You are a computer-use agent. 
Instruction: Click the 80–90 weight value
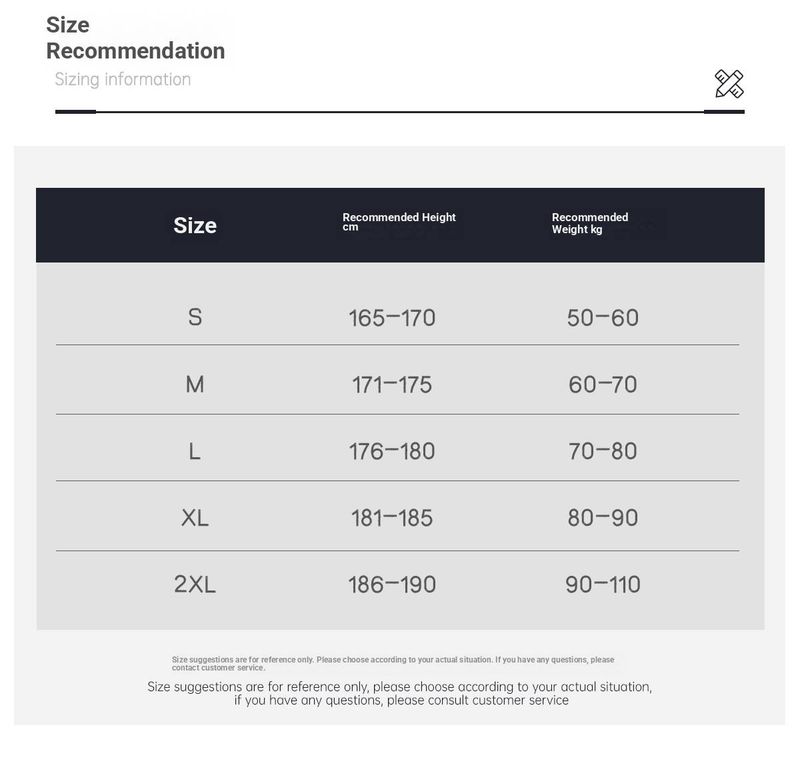(x=603, y=518)
